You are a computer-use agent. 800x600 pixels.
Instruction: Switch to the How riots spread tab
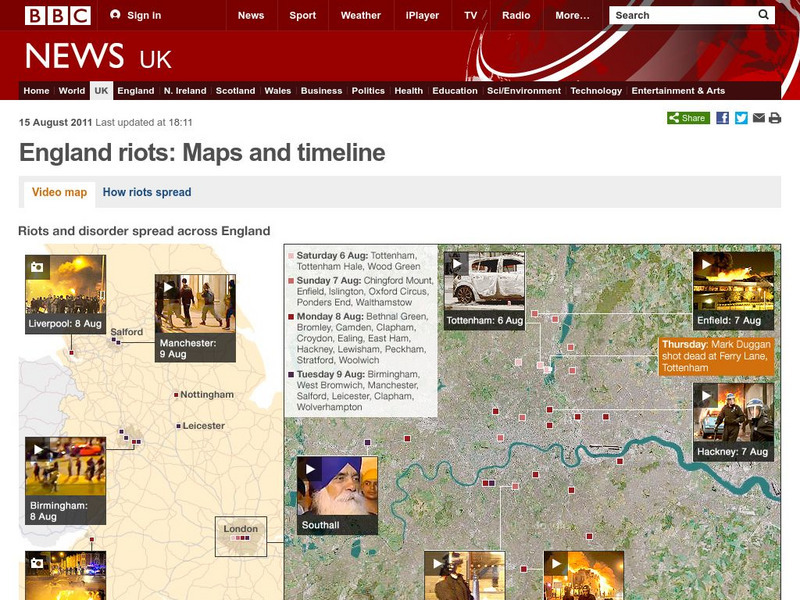(x=146, y=192)
